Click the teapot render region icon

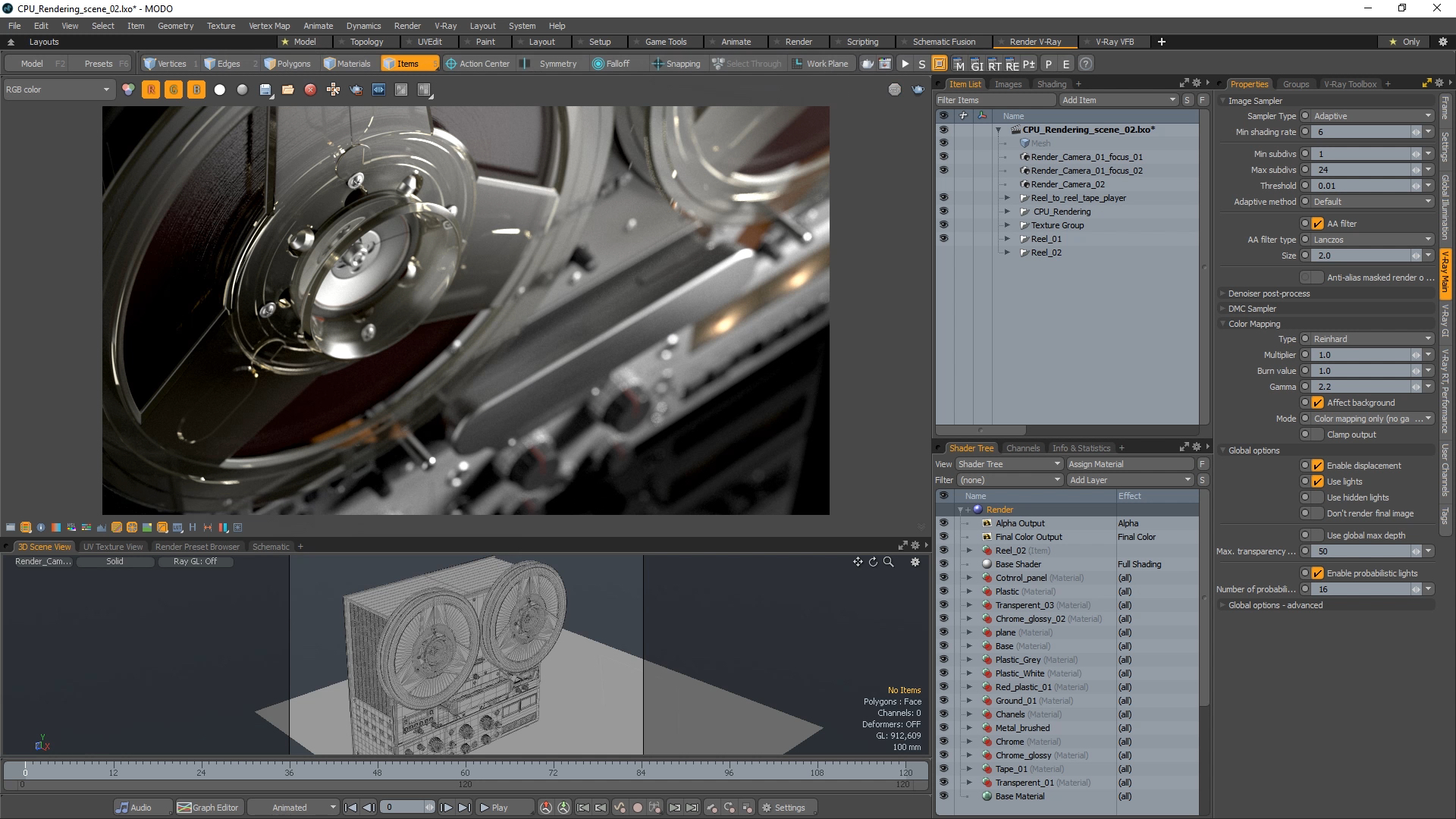point(356,89)
